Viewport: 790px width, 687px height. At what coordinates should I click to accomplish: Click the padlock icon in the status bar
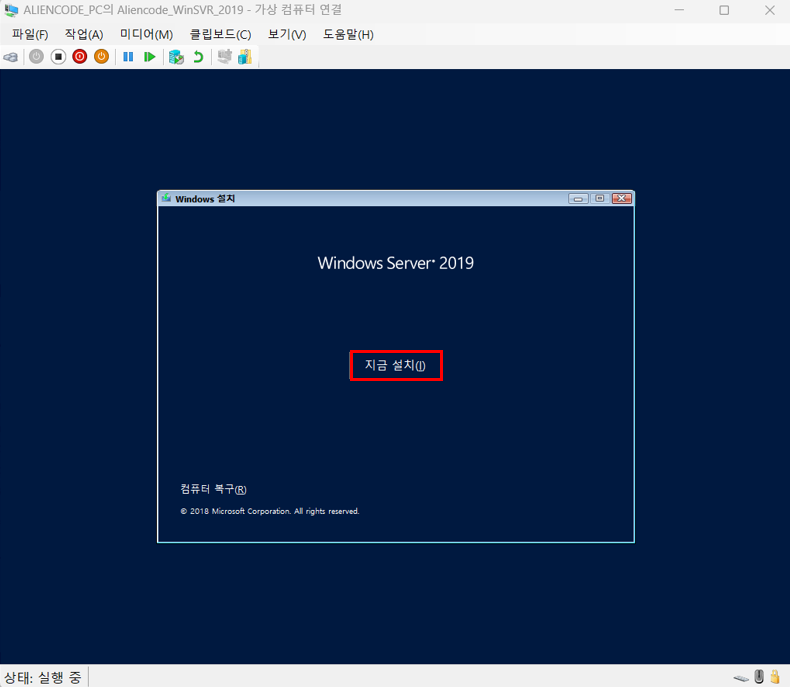[775, 676]
